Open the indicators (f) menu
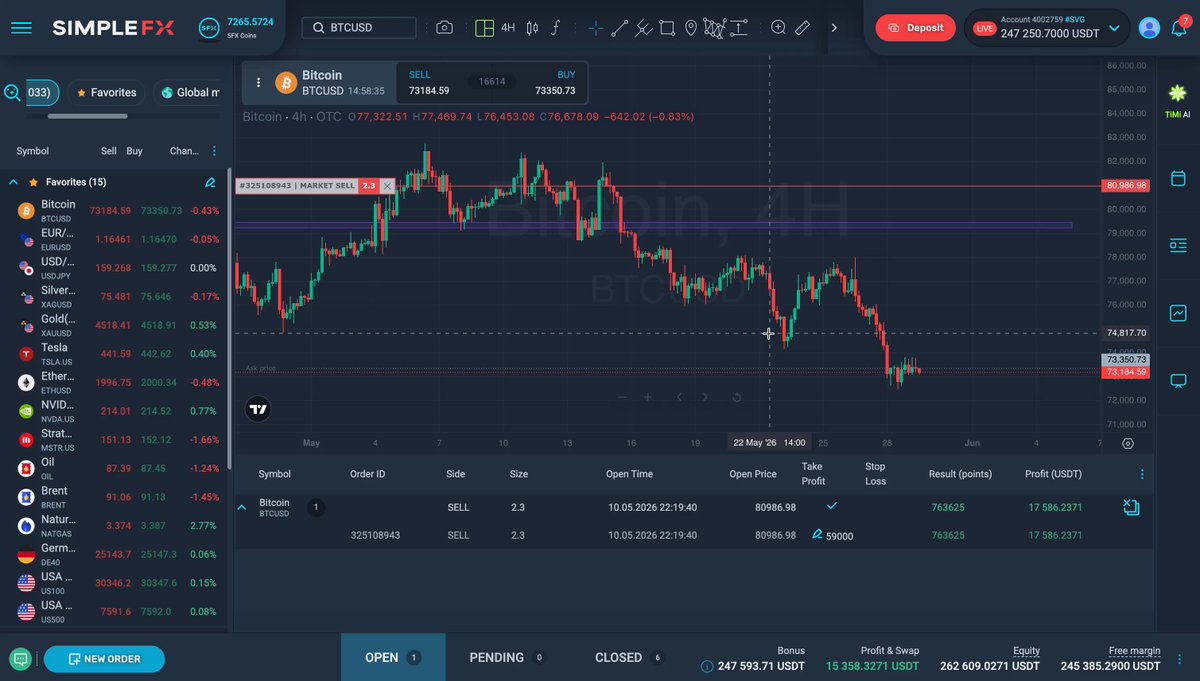Screen dimensions: 1200x681 [x=556, y=28]
